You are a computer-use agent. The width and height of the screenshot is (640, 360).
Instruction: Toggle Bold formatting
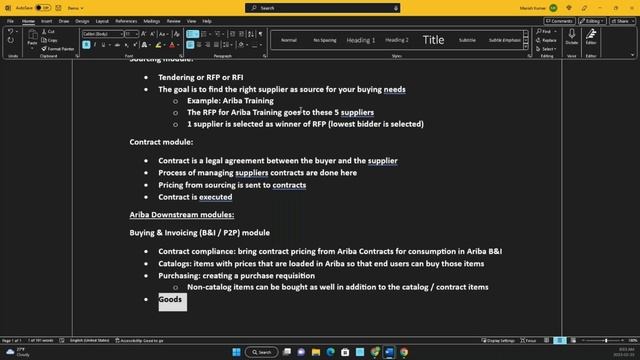(x=86, y=45)
